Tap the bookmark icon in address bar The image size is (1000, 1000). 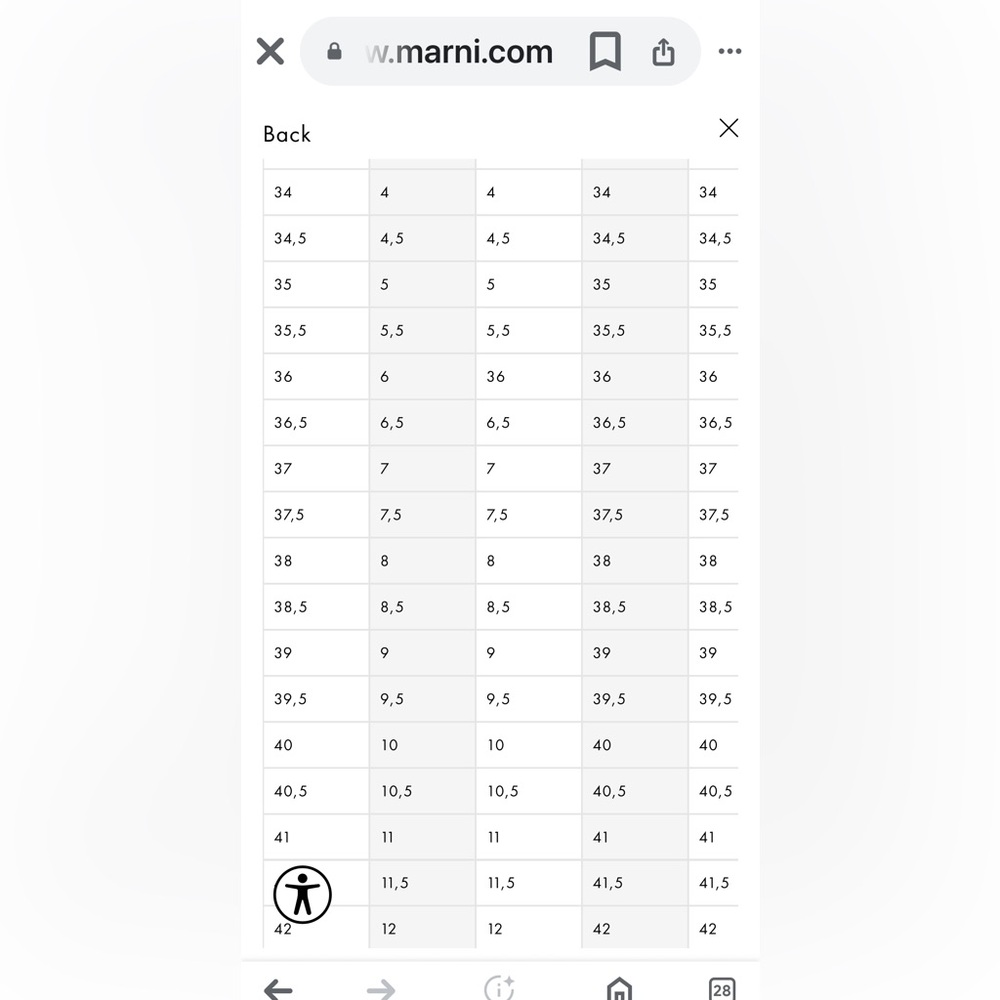605,51
